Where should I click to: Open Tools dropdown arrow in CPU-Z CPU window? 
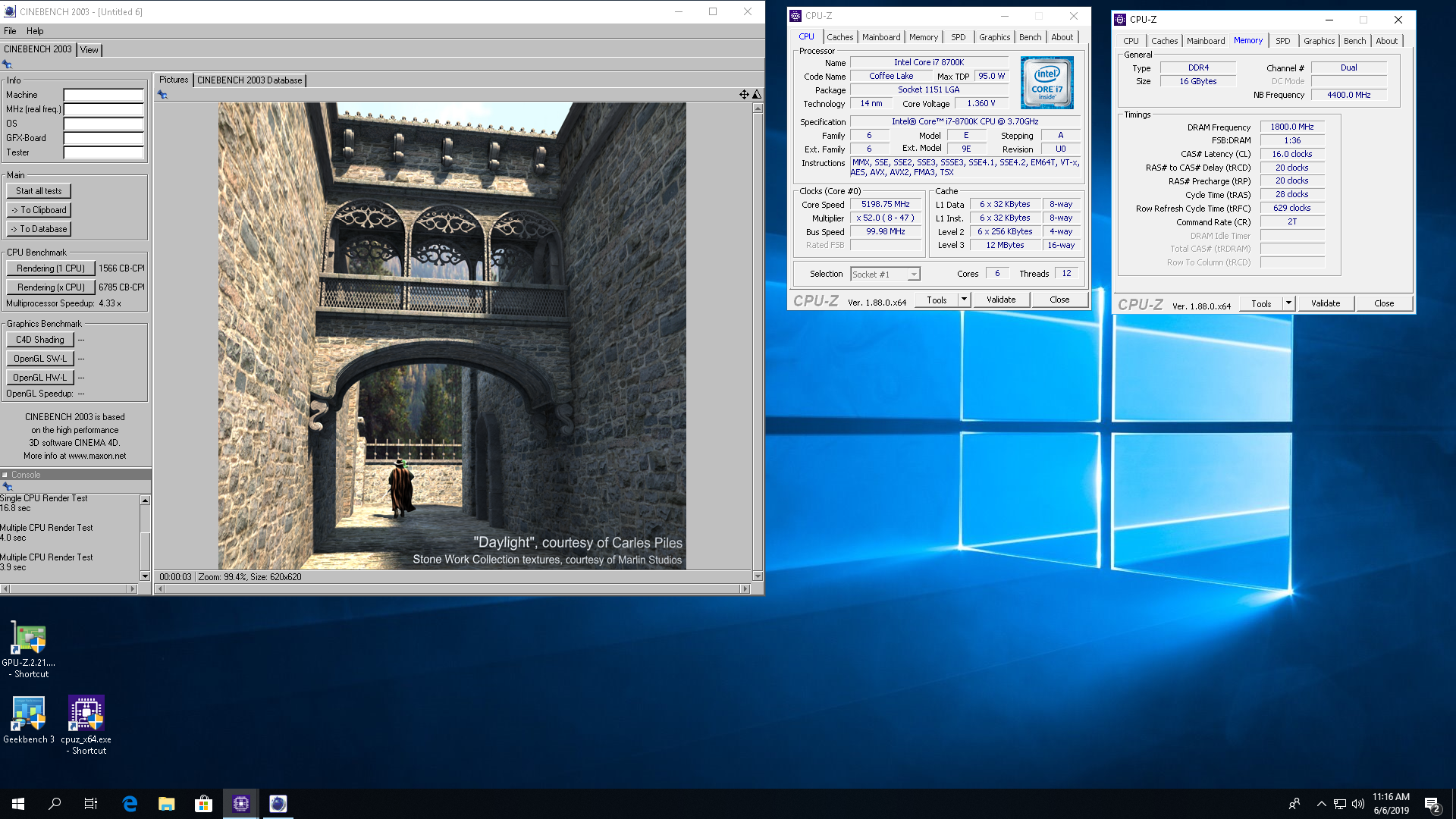click(x=964, y=300)
